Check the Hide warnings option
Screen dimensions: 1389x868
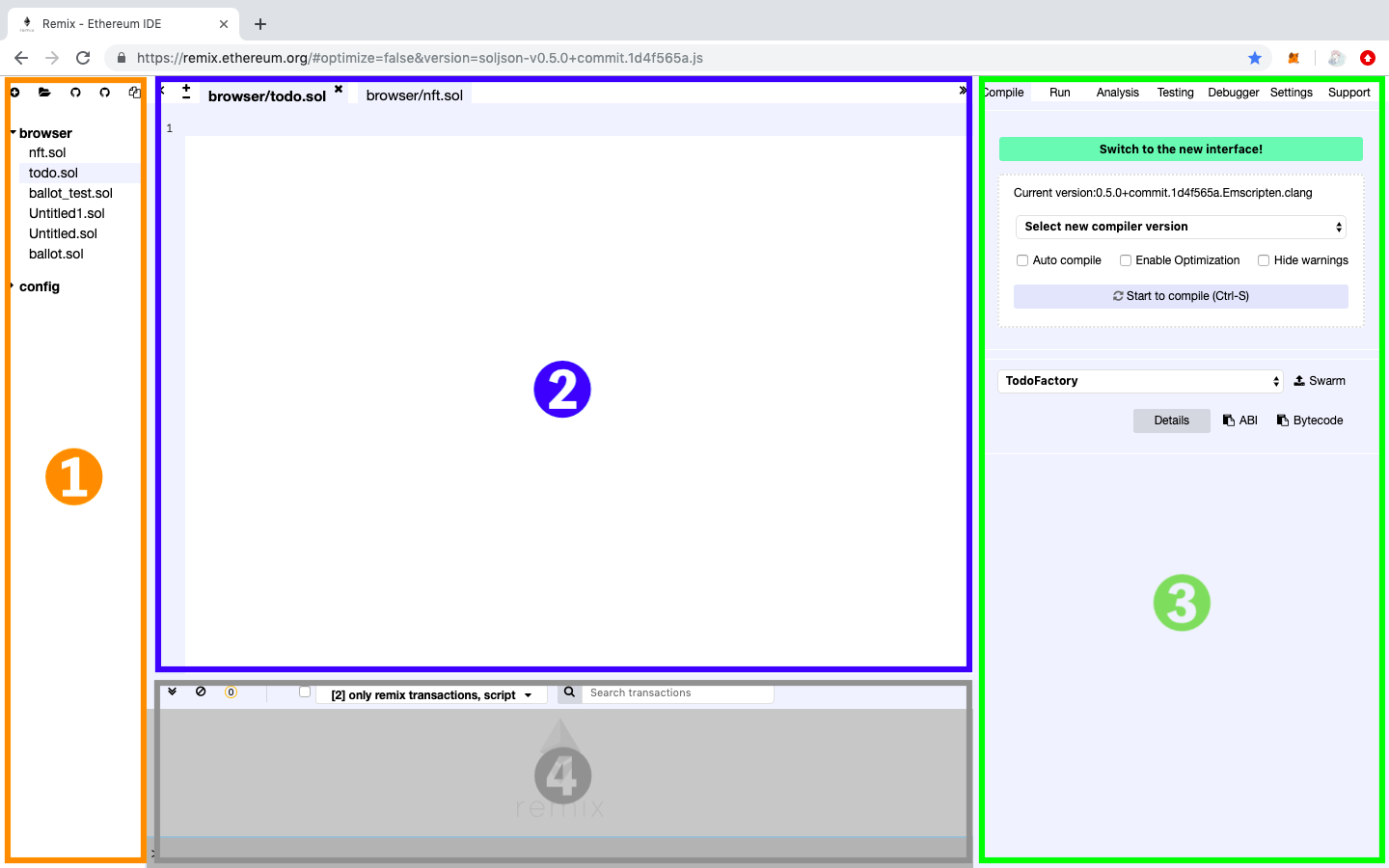[1264, 260]
